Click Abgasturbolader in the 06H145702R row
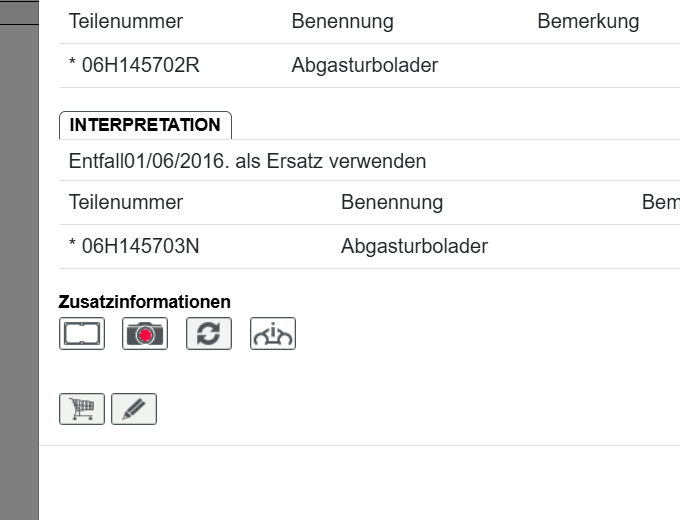The width and height of the screenshot is (680, 520). [x=365, y=66]
